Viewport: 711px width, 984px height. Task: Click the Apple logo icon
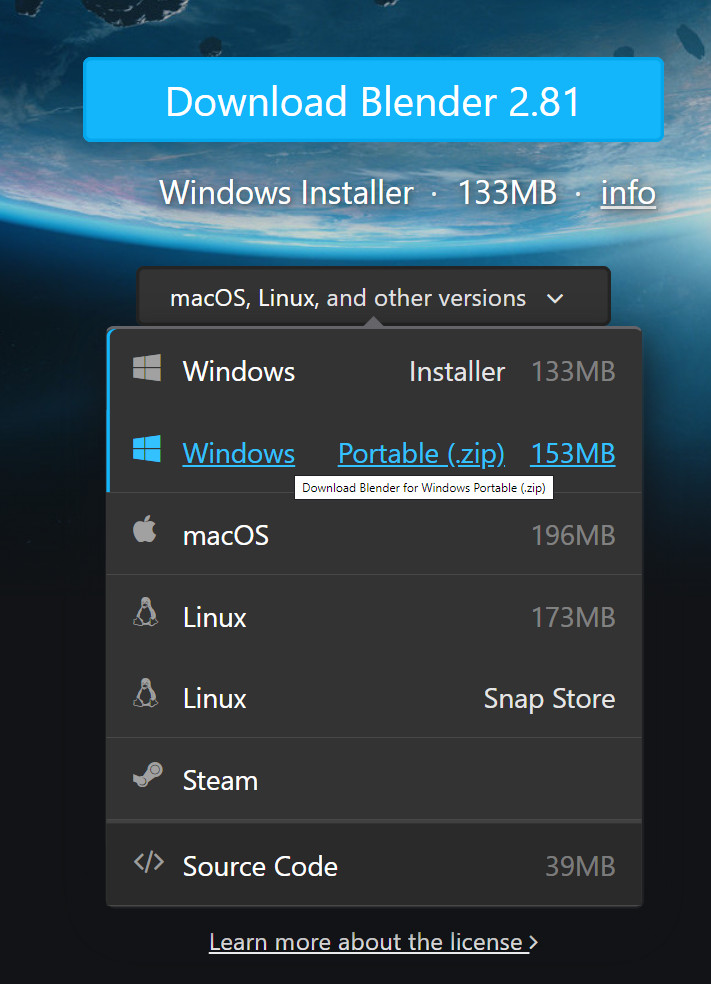point(145,529)
